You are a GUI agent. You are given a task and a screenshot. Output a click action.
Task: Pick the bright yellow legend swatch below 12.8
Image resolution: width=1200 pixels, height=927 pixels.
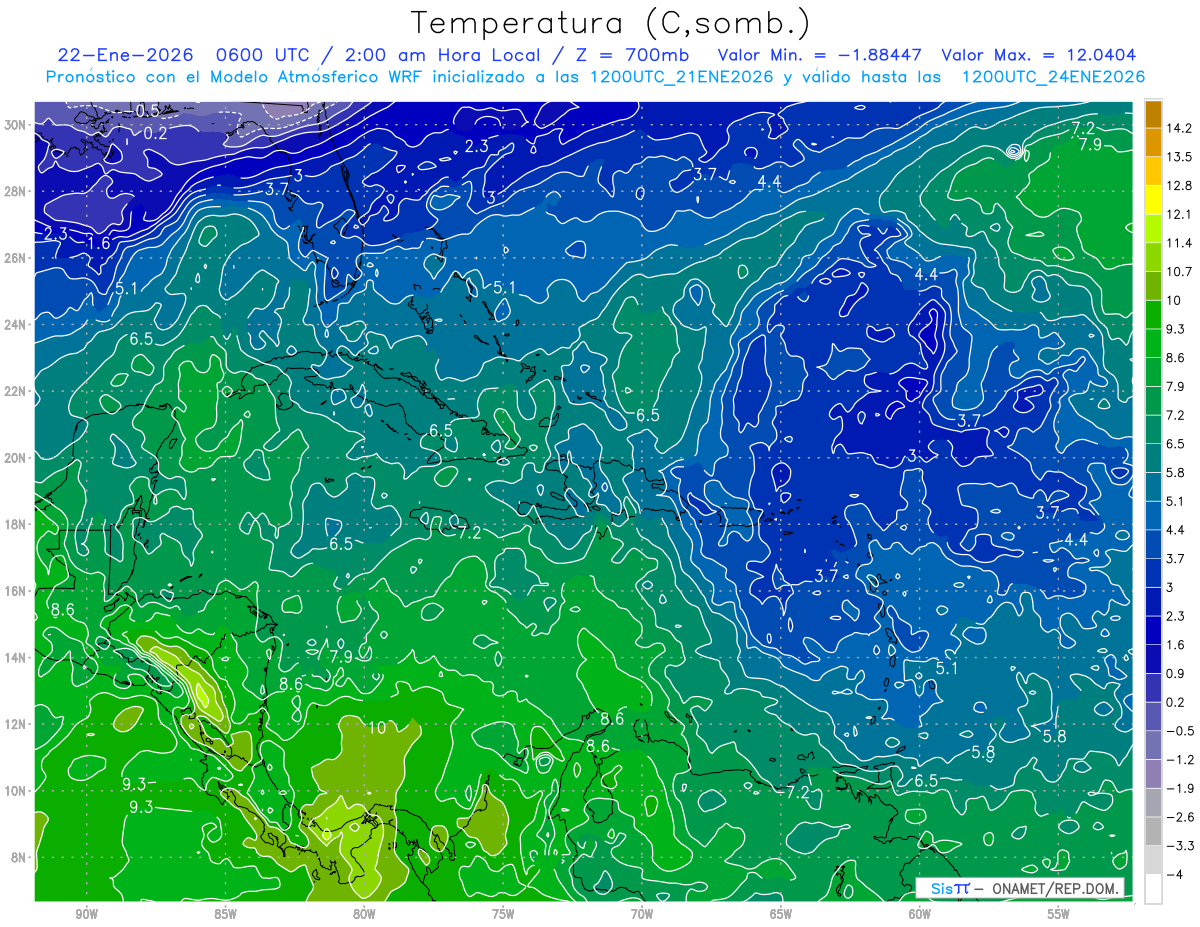[1153, 200]
